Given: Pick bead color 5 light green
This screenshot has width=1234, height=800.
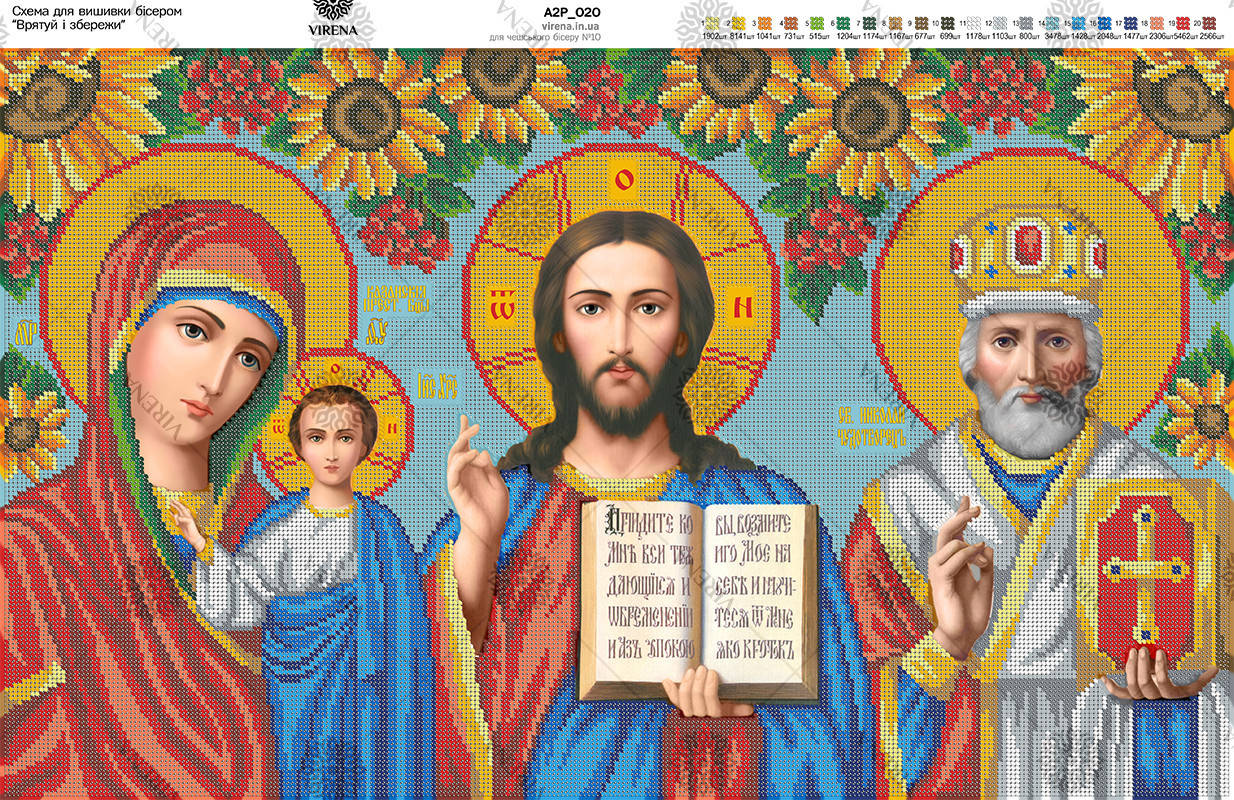Looking at the screenshot, I should click(817, 23).
